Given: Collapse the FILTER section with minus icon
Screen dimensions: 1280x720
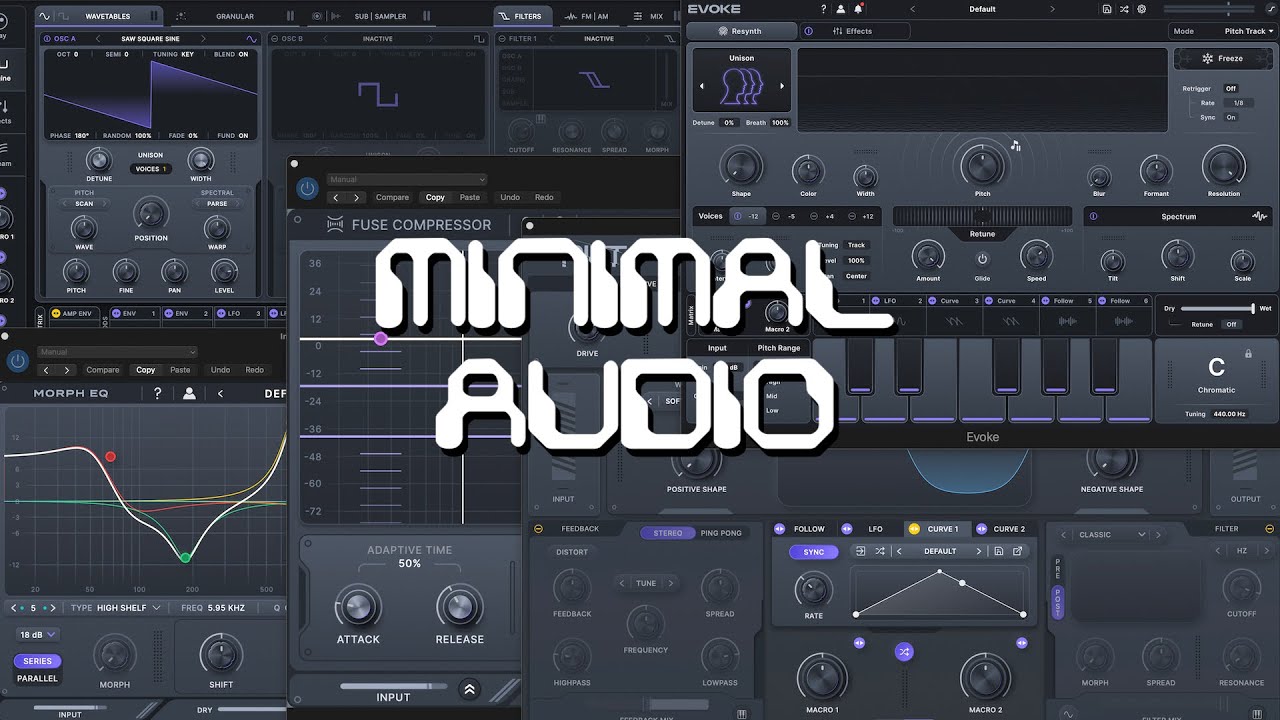Looking at the screenshot, I should point(1270,529).
